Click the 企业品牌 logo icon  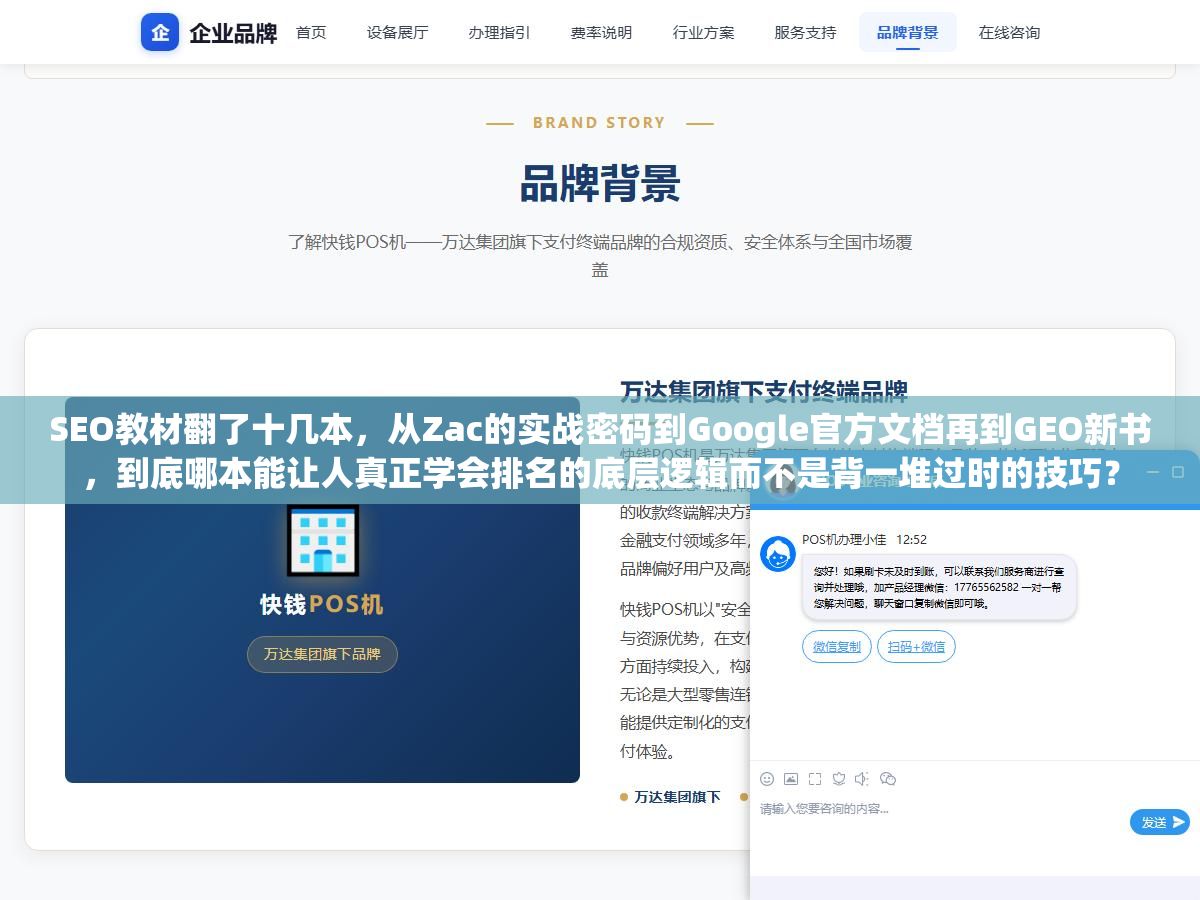point(160,32)
